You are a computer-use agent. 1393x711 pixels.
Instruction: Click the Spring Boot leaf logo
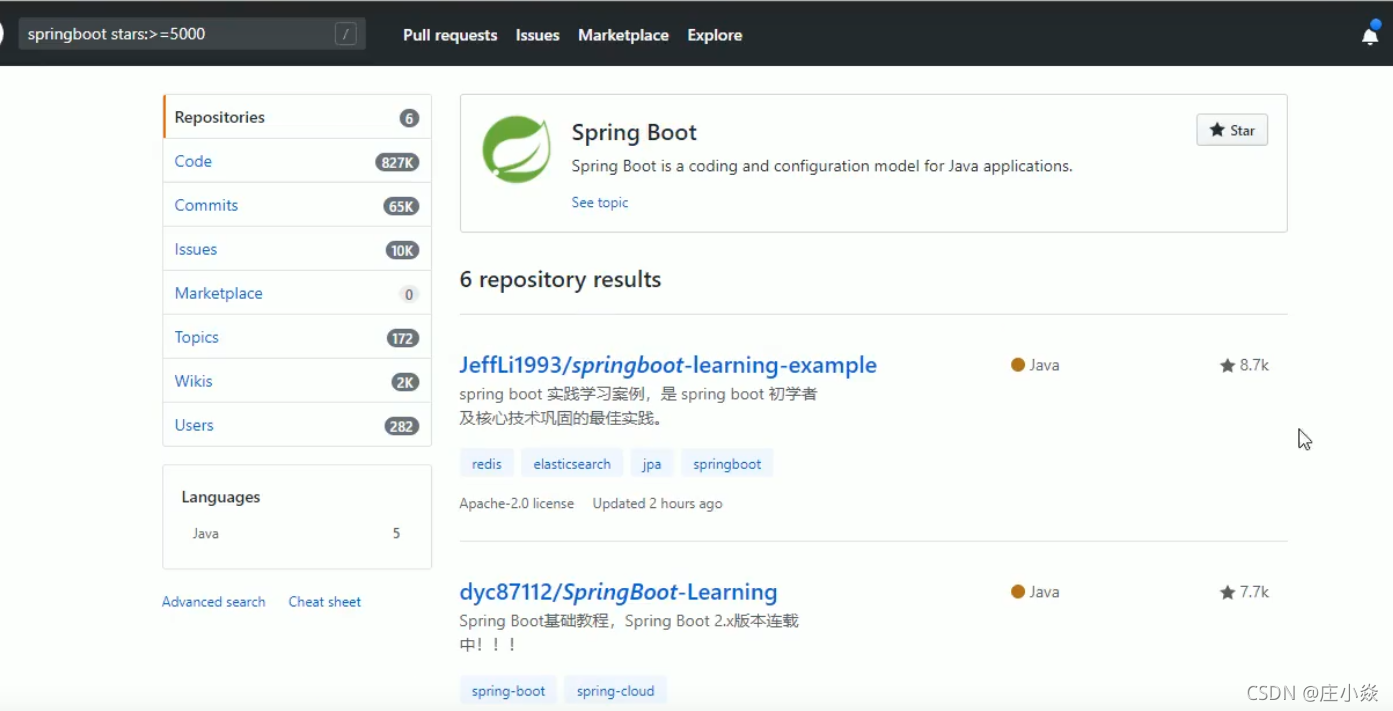(x=516, y=149)
